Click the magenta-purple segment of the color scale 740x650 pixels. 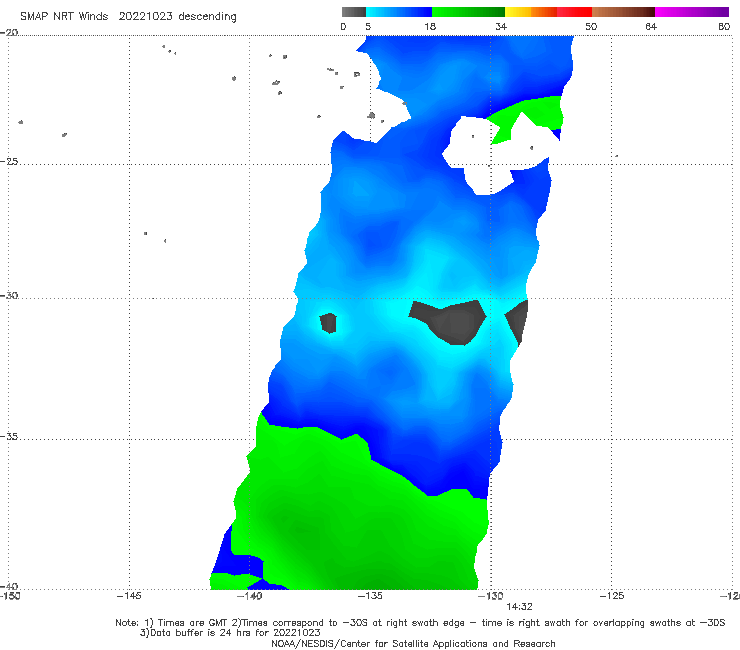tap(692, 12)
